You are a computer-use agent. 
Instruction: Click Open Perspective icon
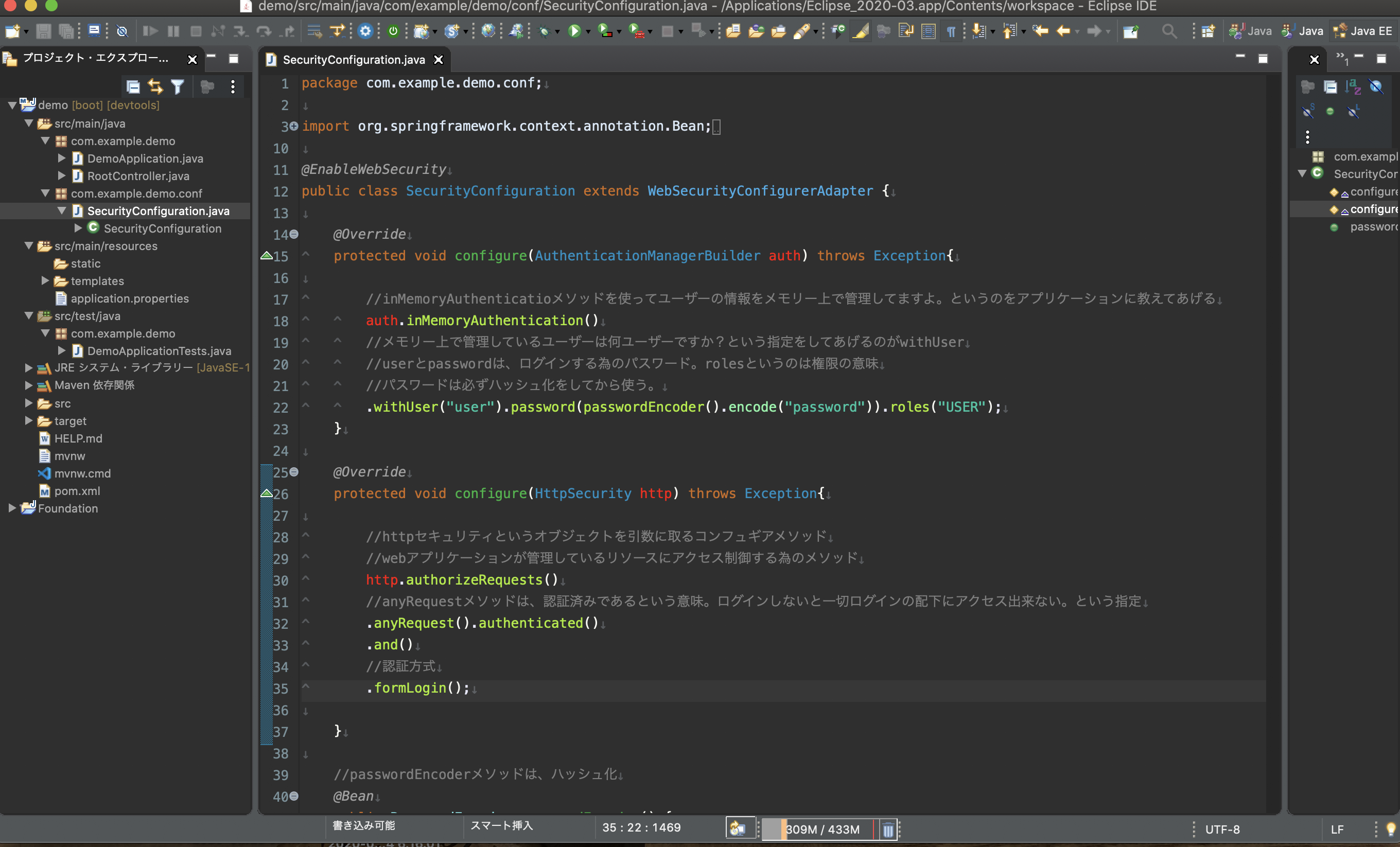click(1207, 31)
